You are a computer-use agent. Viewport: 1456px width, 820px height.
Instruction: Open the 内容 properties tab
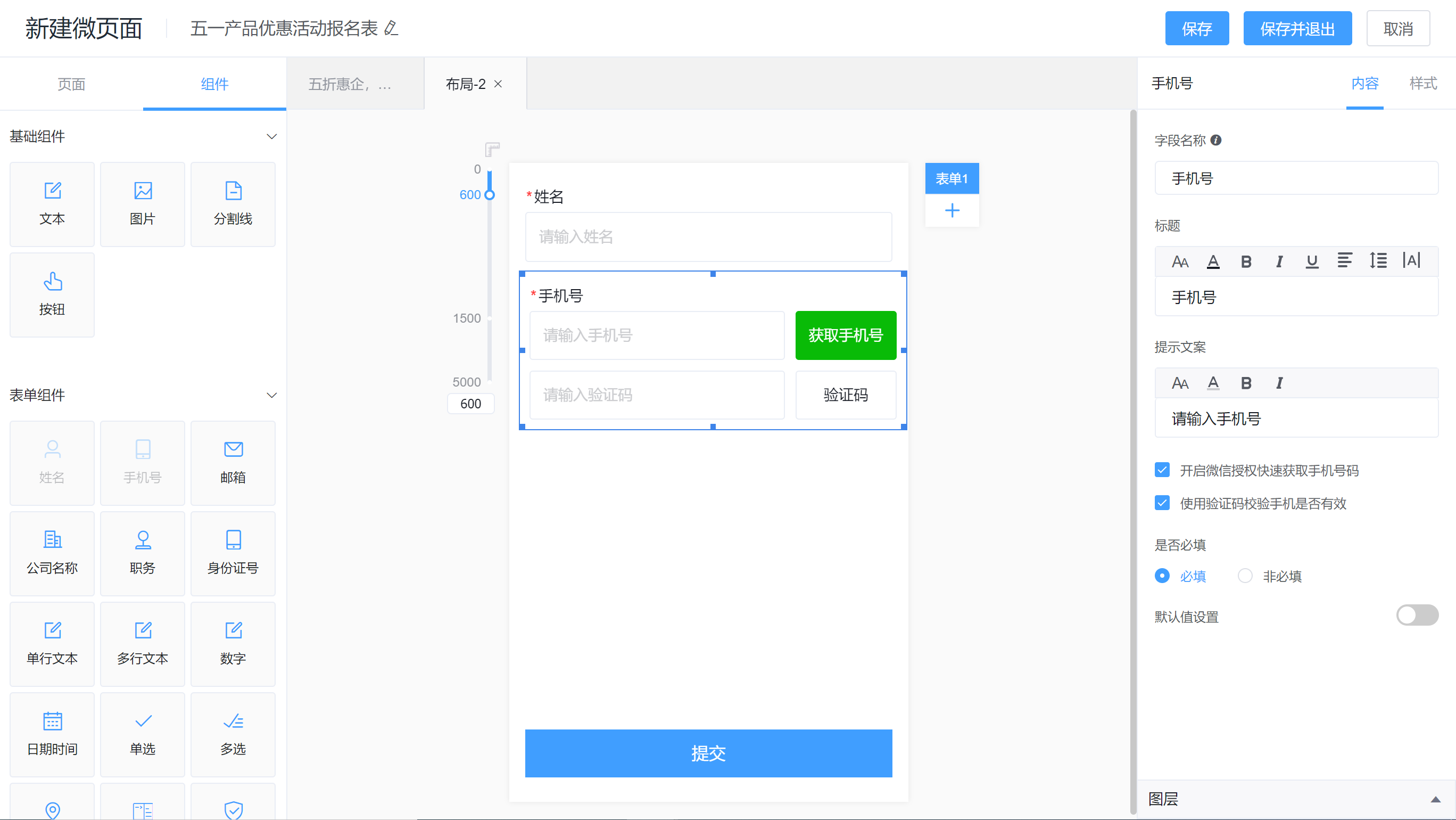click(1365, 83)
